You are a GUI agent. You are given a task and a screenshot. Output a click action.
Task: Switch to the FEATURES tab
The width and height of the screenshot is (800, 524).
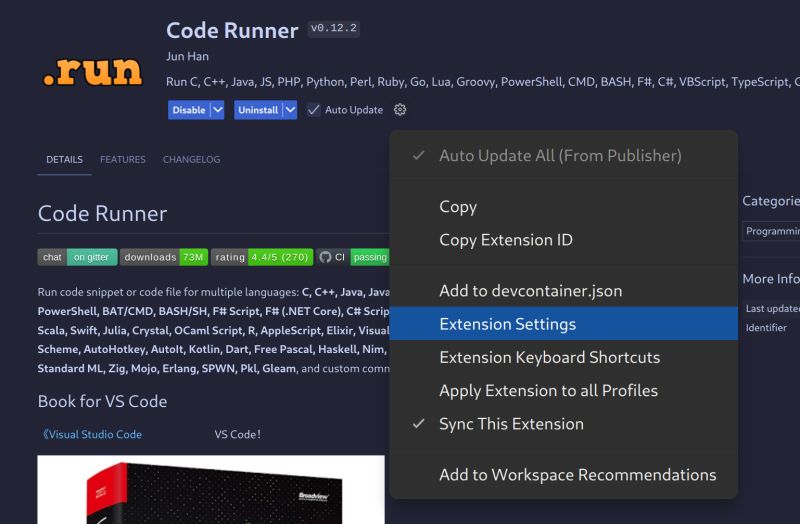click(122, 160)
